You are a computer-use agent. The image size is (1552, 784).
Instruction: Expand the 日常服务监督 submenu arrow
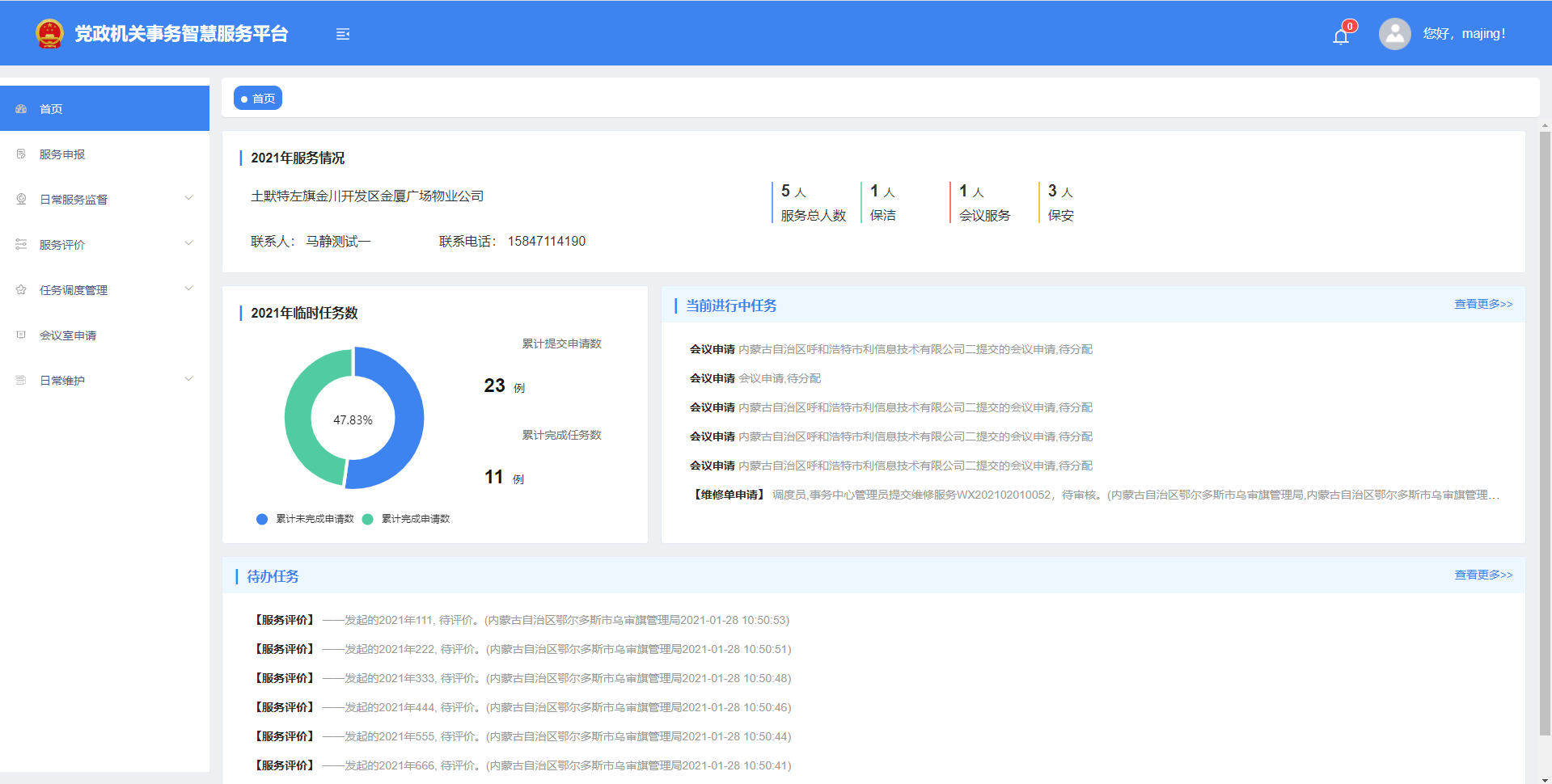point(188,198)
